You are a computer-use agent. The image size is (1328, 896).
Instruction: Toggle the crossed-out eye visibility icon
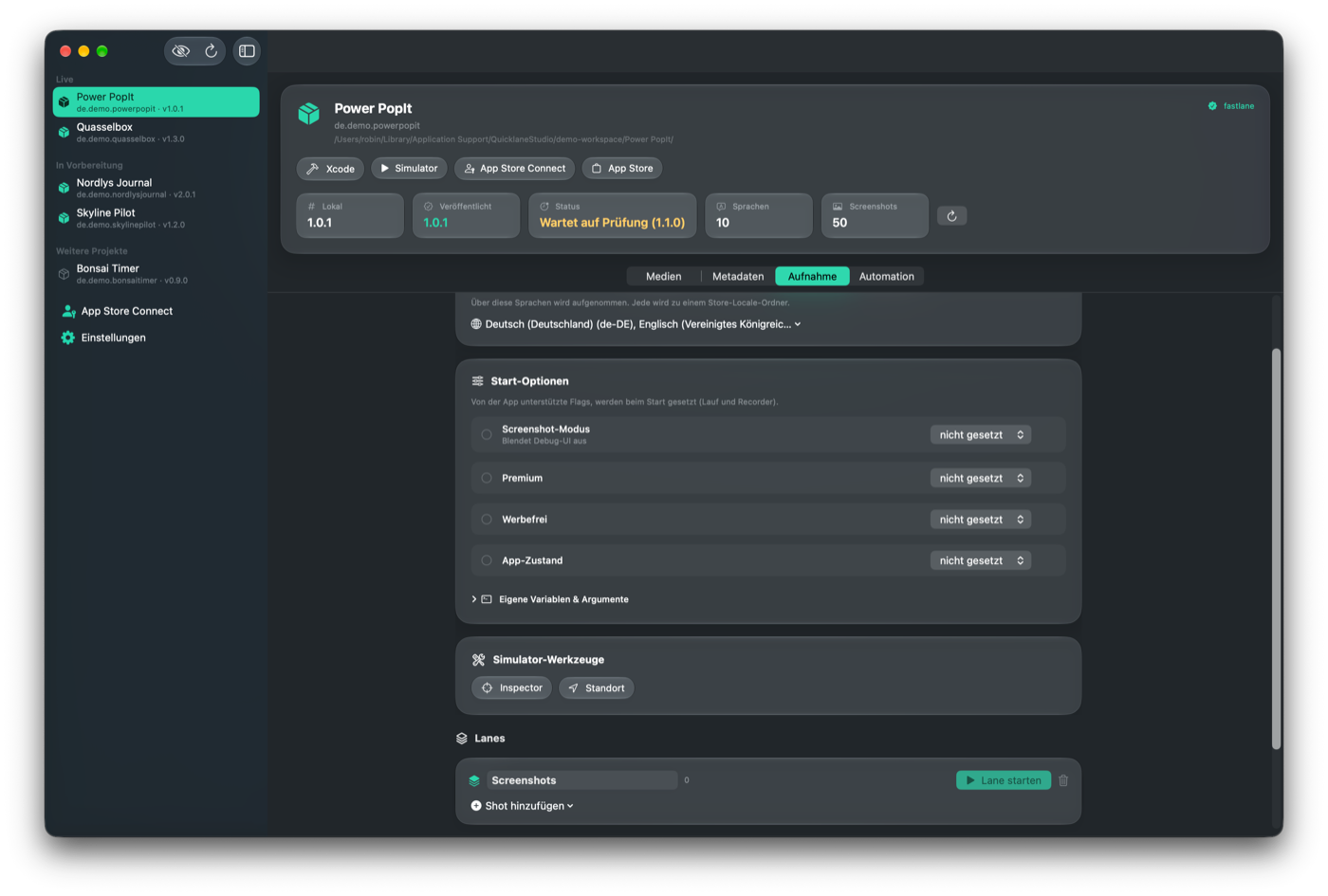(x=181, y=51)
